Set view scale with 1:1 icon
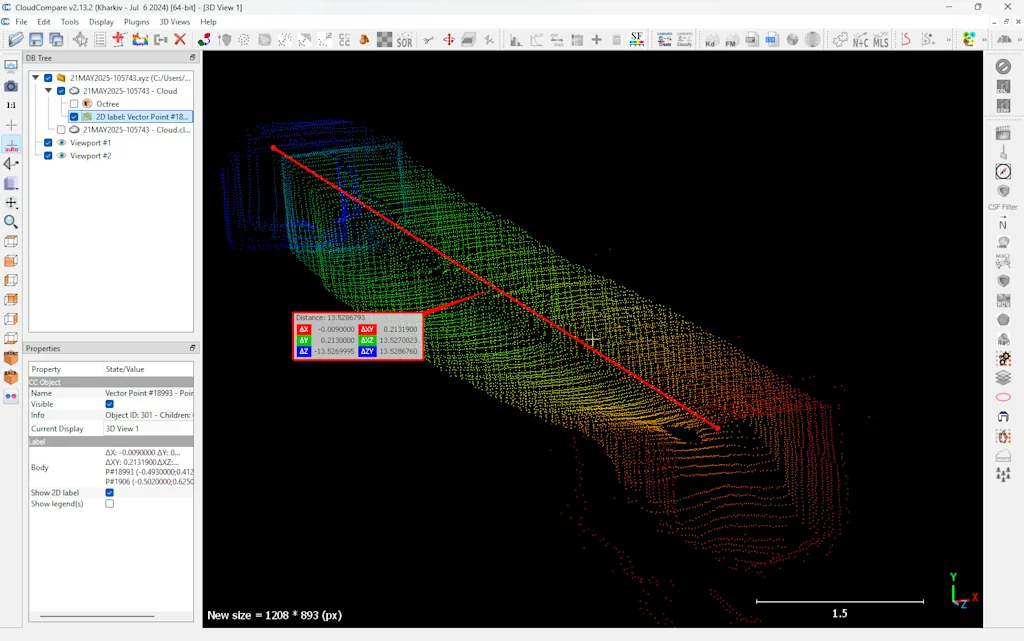Viewport: 1024px width, 641px height. 11,105
